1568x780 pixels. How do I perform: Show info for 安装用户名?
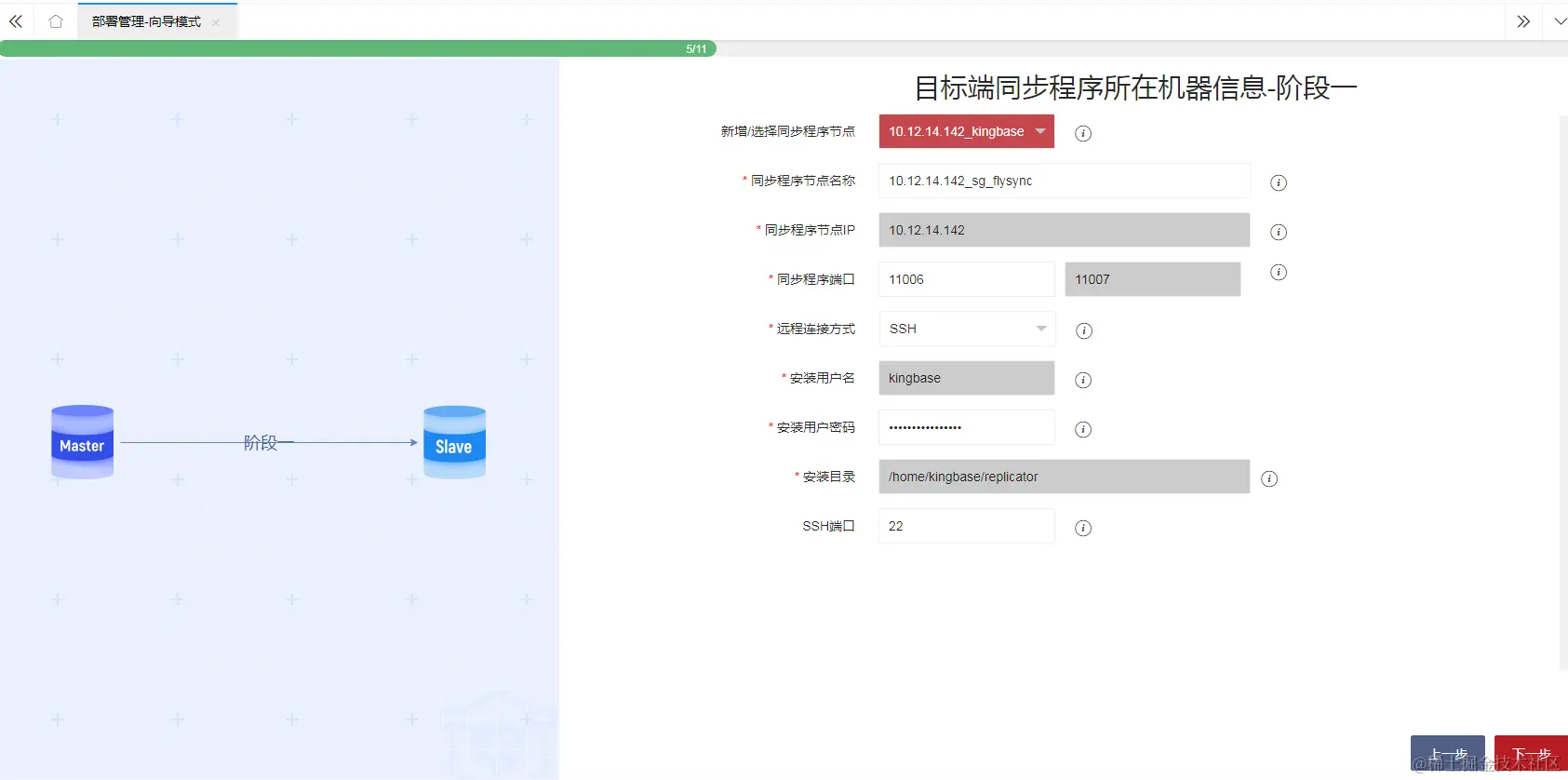click(1083, 380)
